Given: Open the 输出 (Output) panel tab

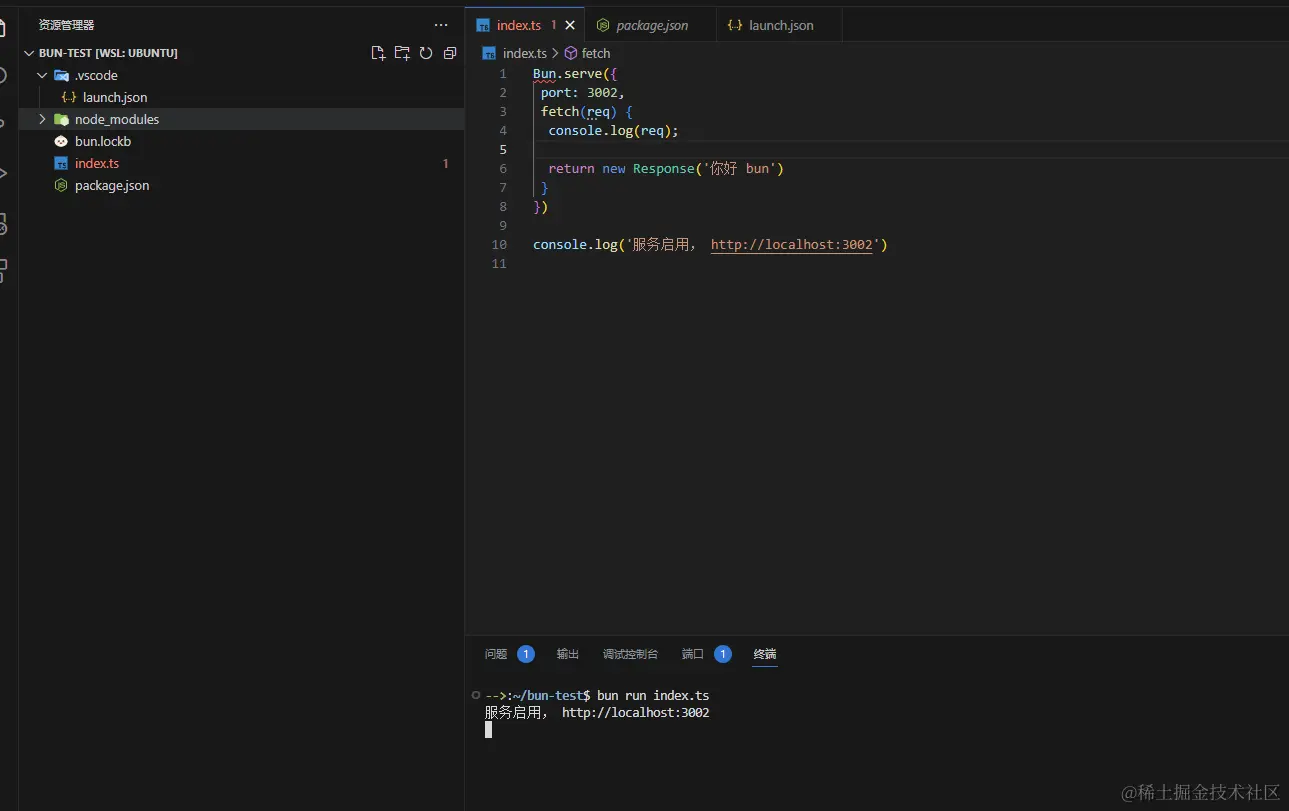Looking at the screenshot, I should (x=568, y=654).
